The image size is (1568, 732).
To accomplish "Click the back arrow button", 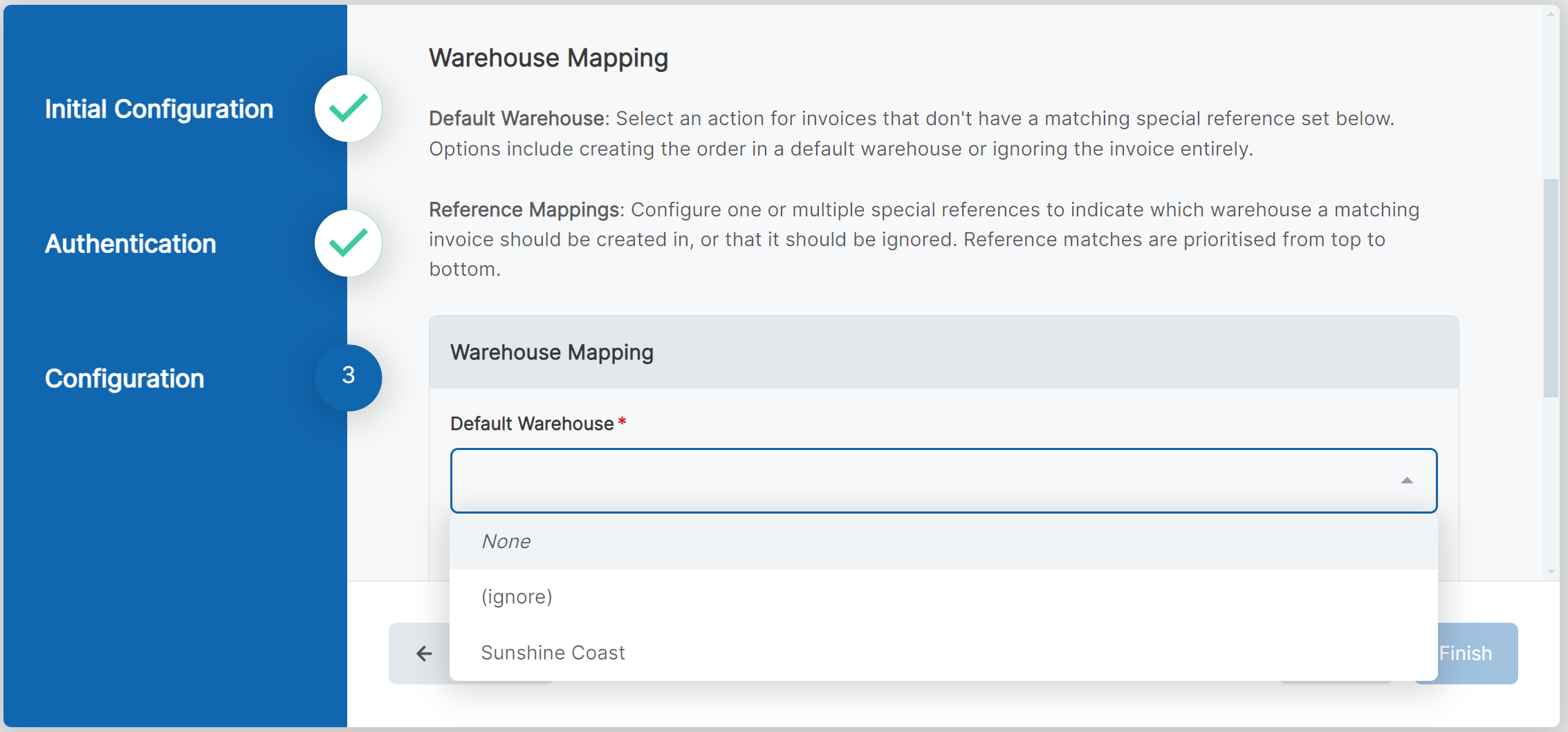I will (x=423, y=653).
